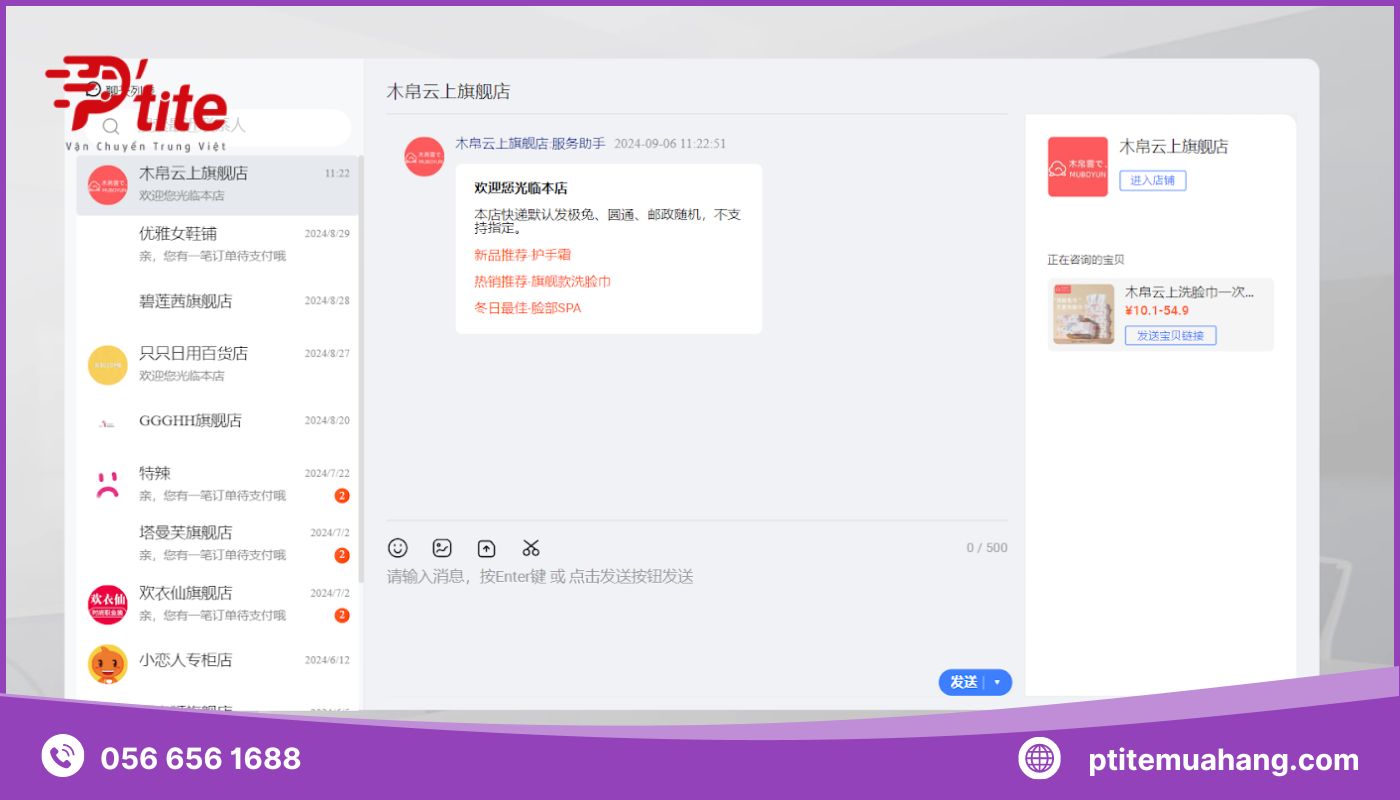Click the ¥10.1-54.9 product price
The image size is (1400, 800).
pos(1156,311)
